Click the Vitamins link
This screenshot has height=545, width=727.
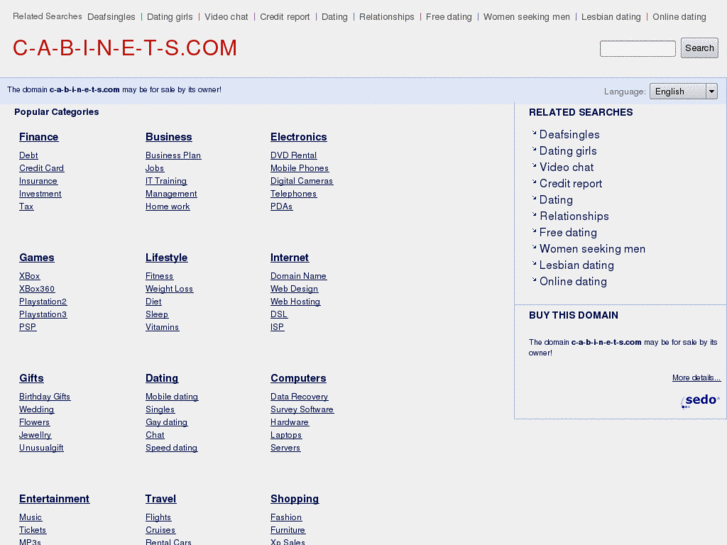point(162,327)
